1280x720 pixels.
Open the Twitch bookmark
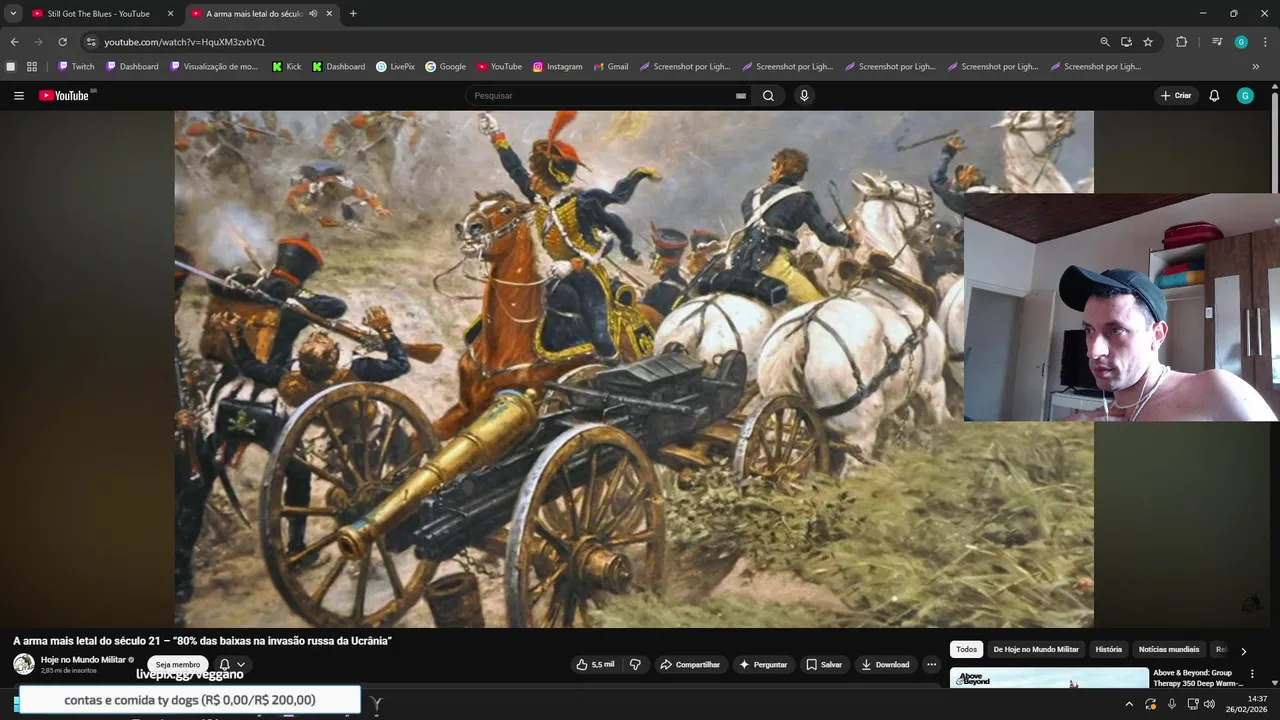click(x=76, y=67)
